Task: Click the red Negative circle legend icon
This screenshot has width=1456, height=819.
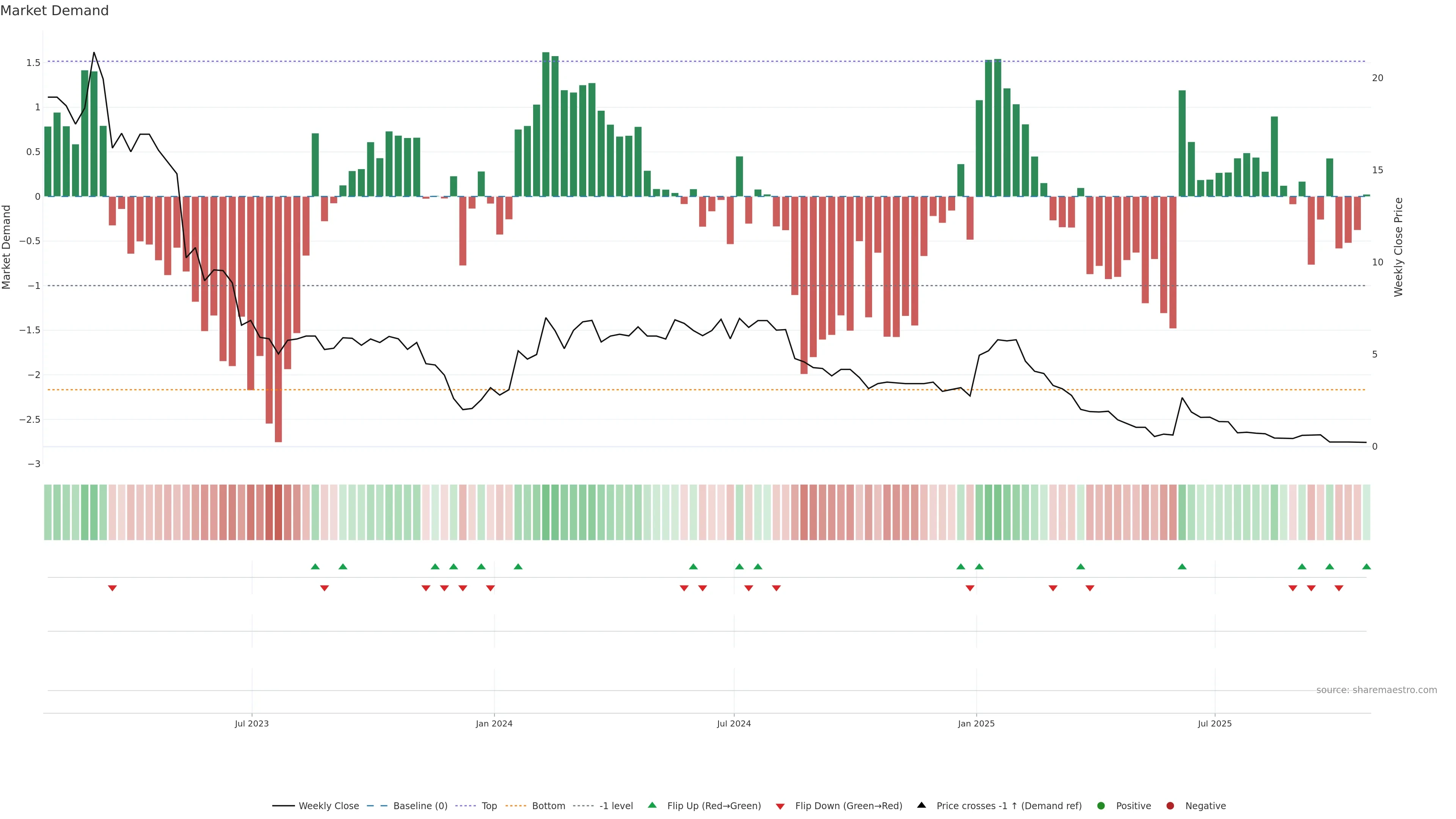Action: click(x=1170, y=805)
